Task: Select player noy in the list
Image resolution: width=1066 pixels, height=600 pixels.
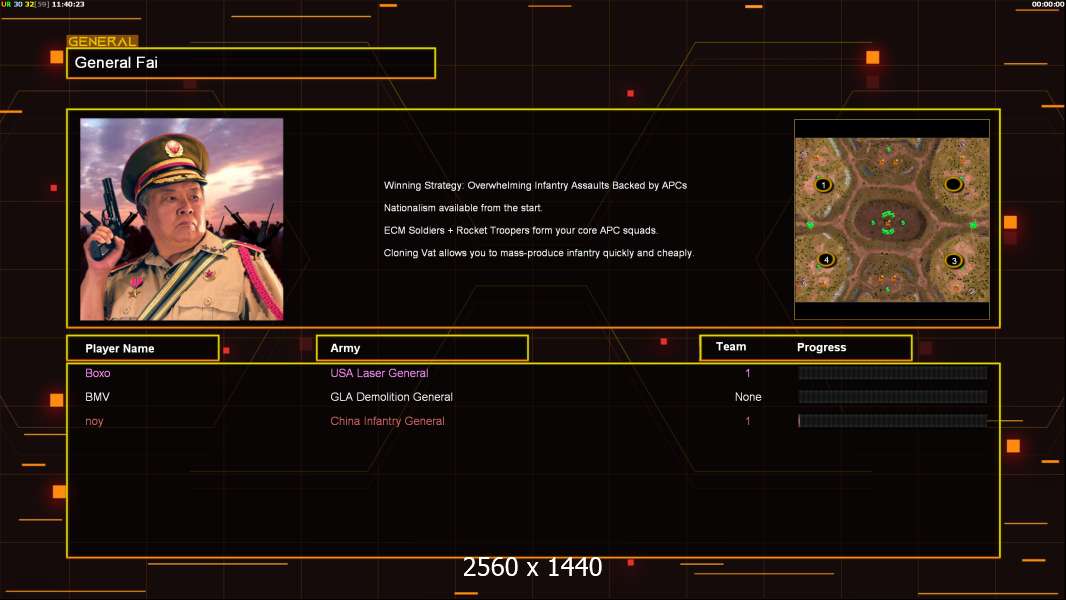Action: (x=94, y=421)
